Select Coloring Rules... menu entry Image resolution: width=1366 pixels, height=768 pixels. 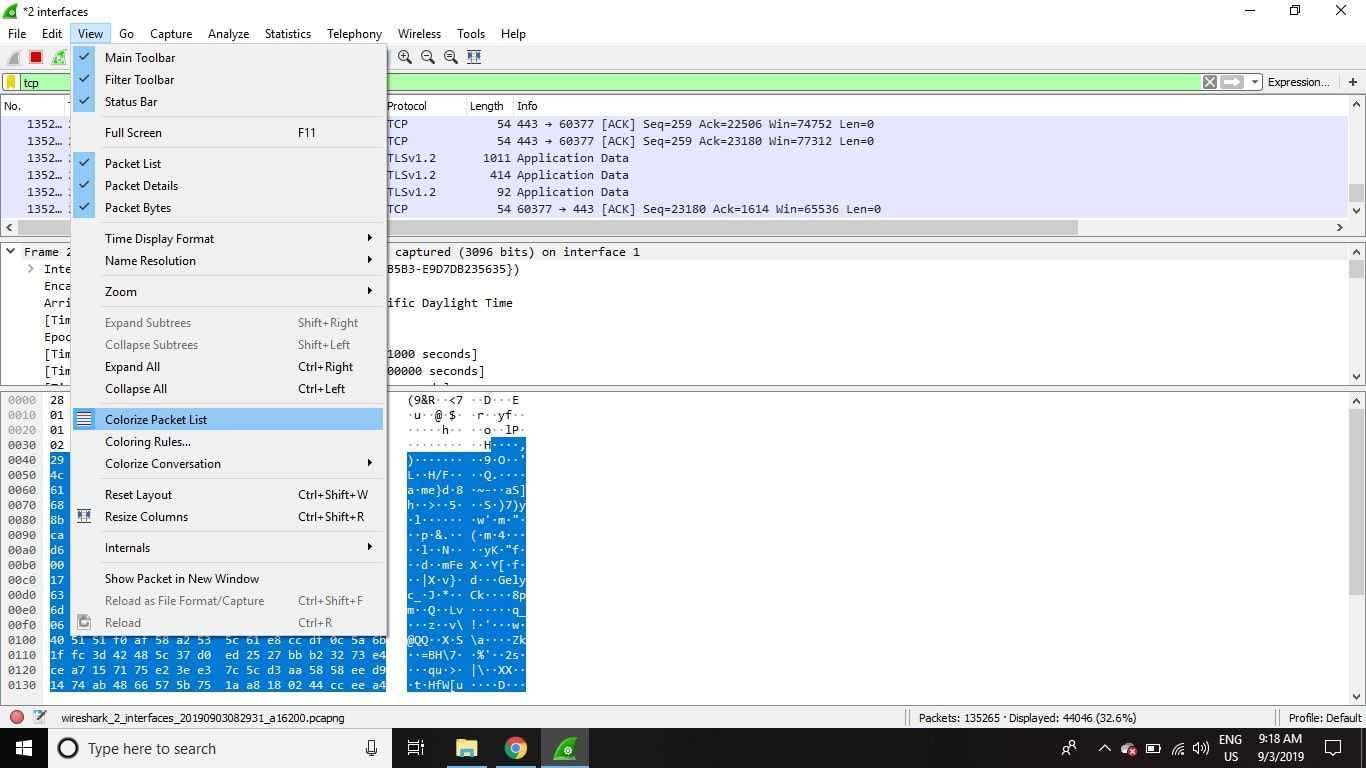148,442
